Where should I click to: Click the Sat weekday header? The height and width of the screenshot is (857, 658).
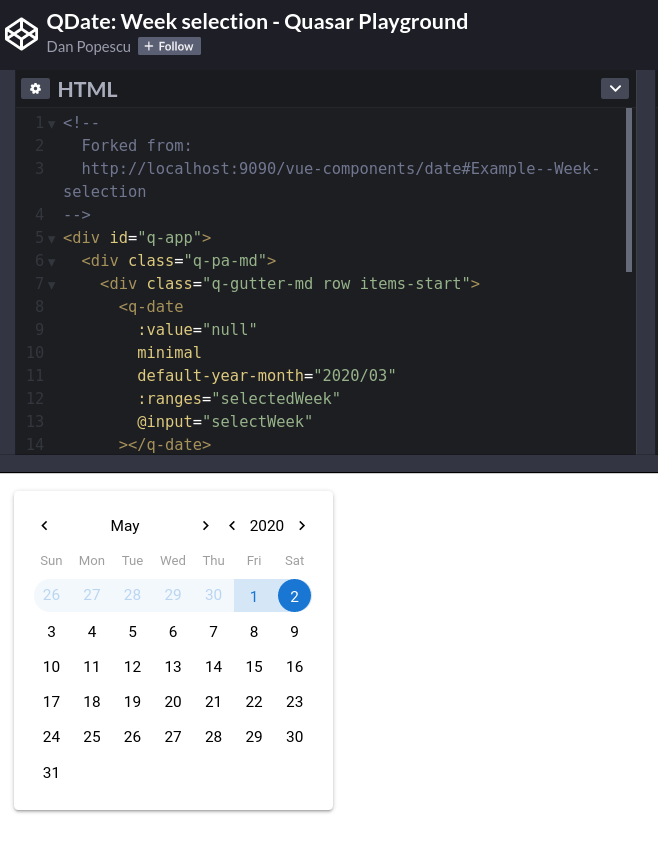point(295,561)
